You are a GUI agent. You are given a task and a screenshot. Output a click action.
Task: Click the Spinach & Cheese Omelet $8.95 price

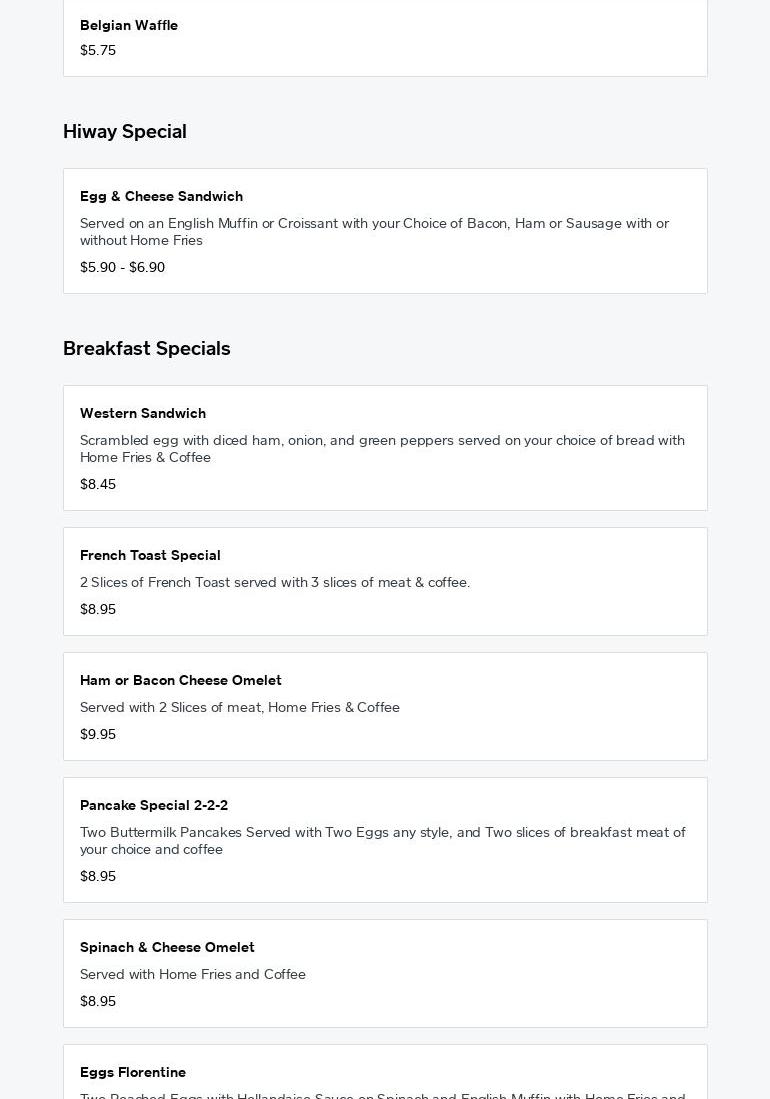pyautogui.click(x=98, y=1001)
